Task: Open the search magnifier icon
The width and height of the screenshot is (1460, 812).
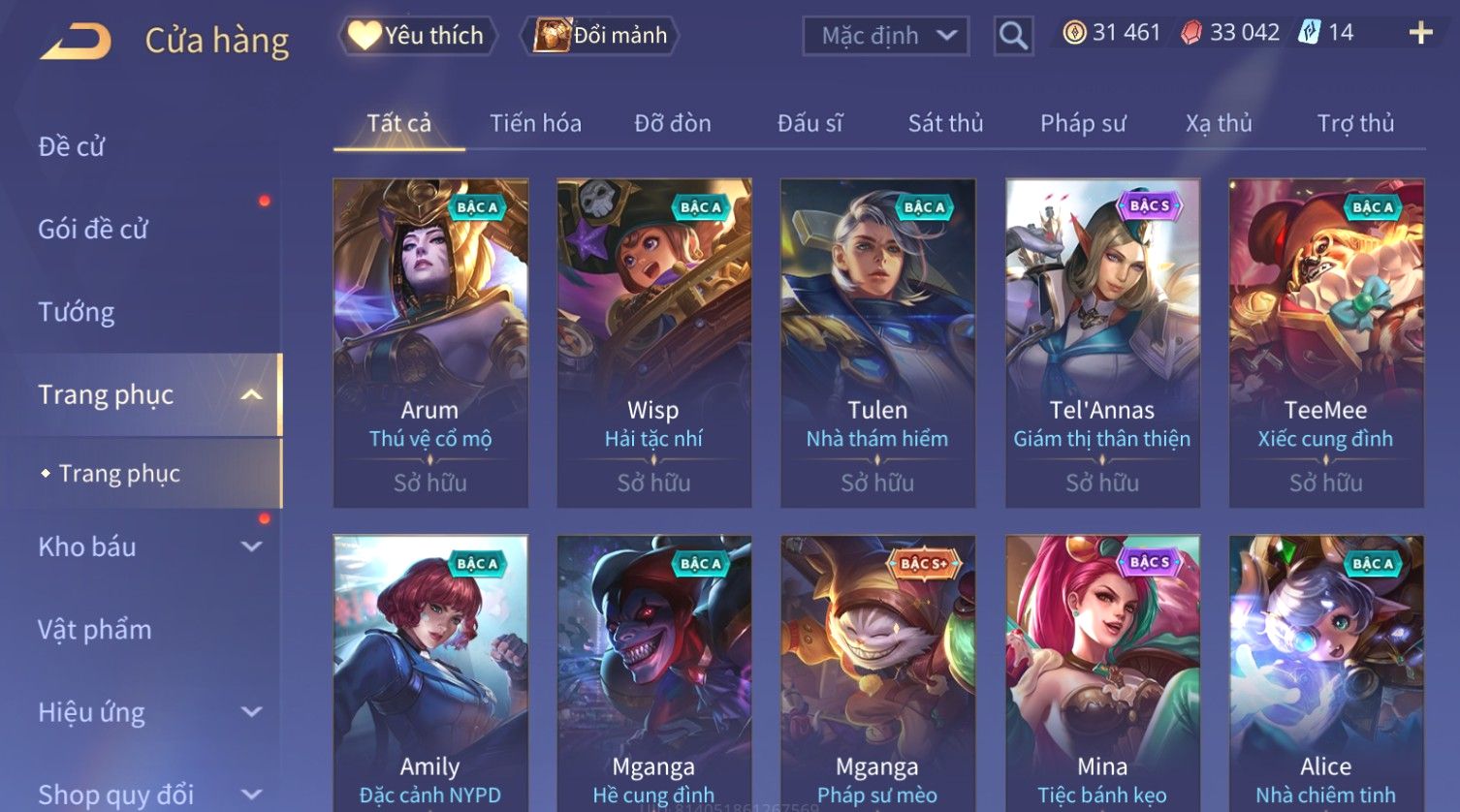Action: click(x=1013, y=36)
